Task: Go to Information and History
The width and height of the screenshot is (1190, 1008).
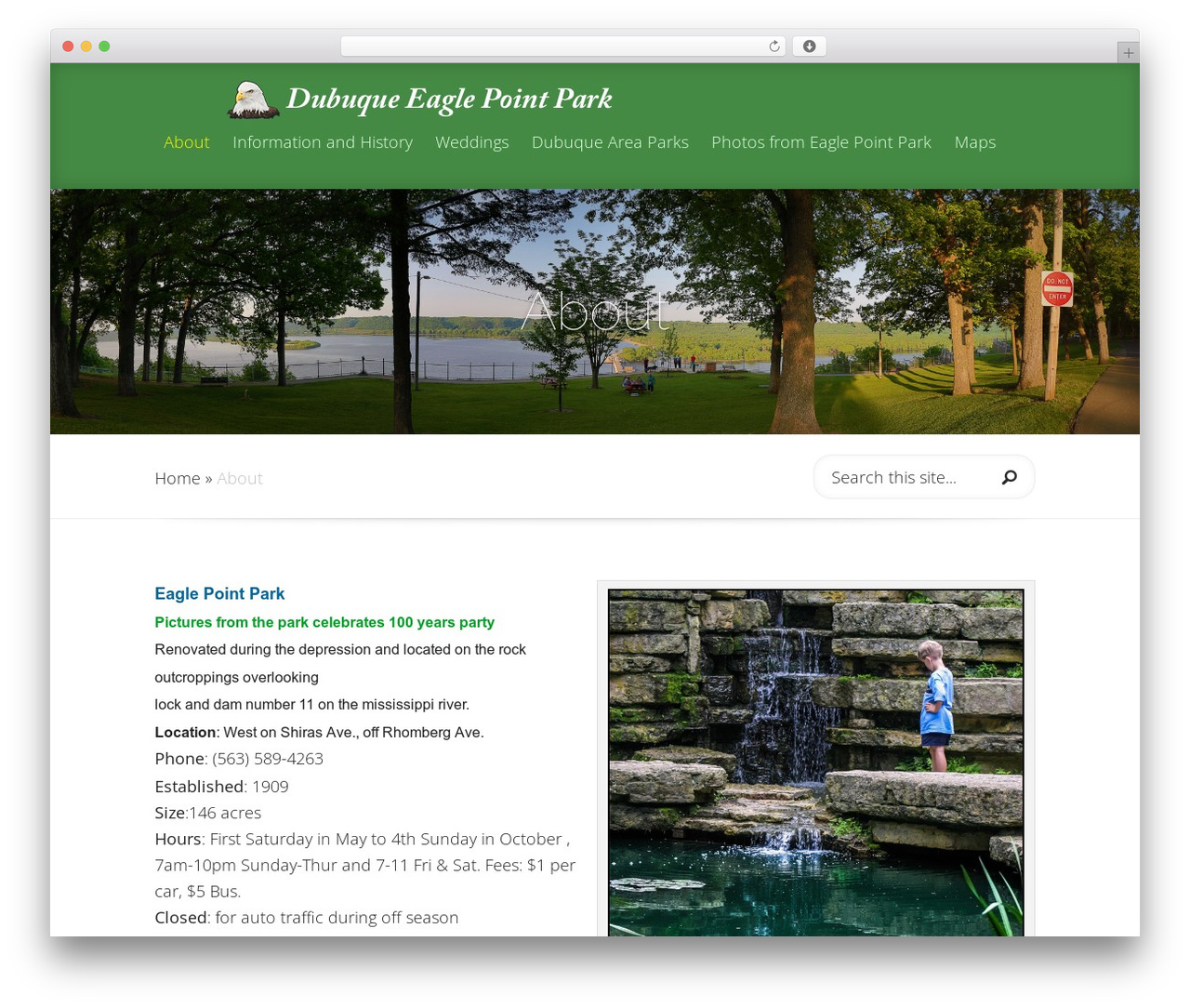Action: point(323,142)
